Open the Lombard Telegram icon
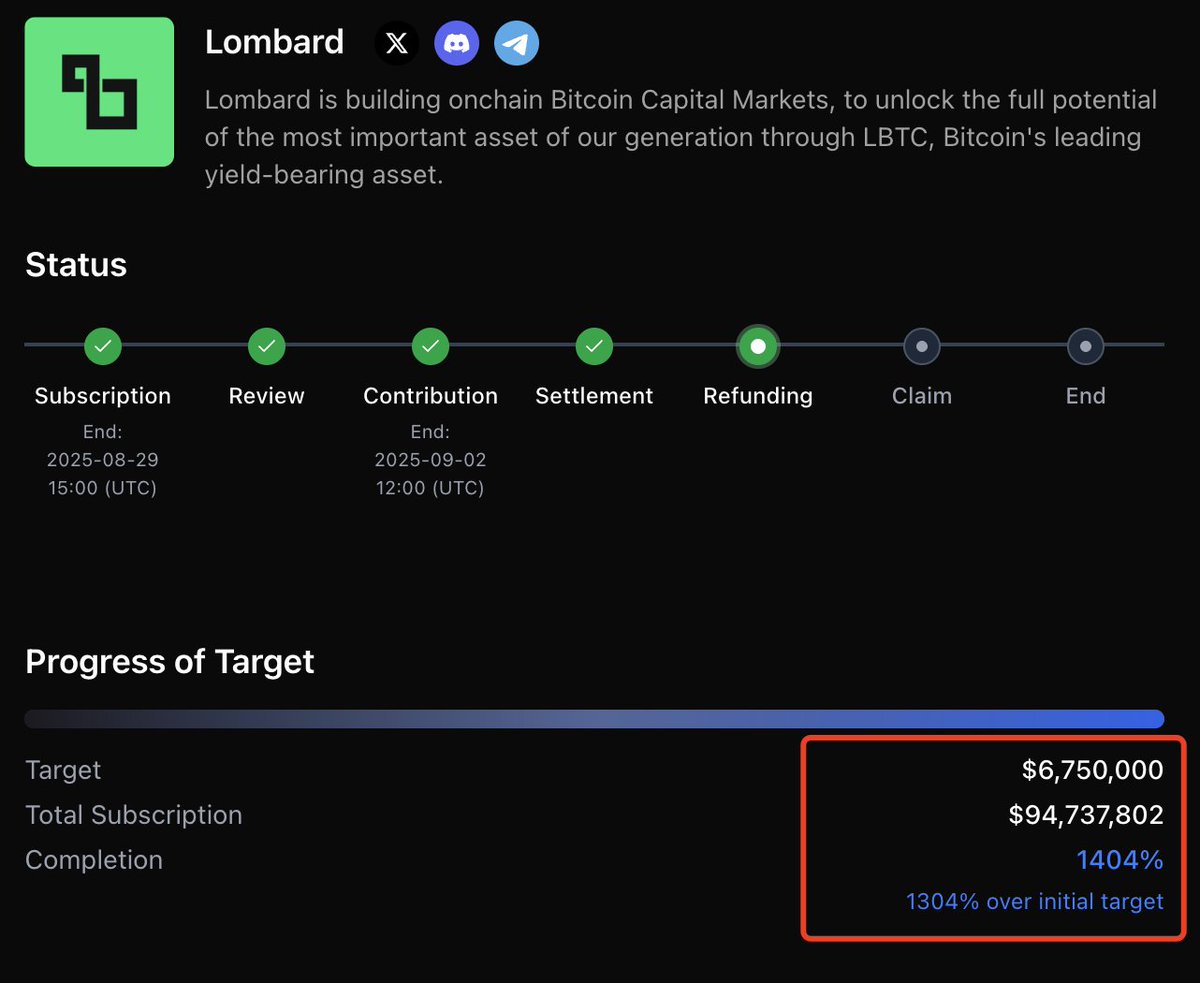 pyautogui.click(x=517, y=44)
